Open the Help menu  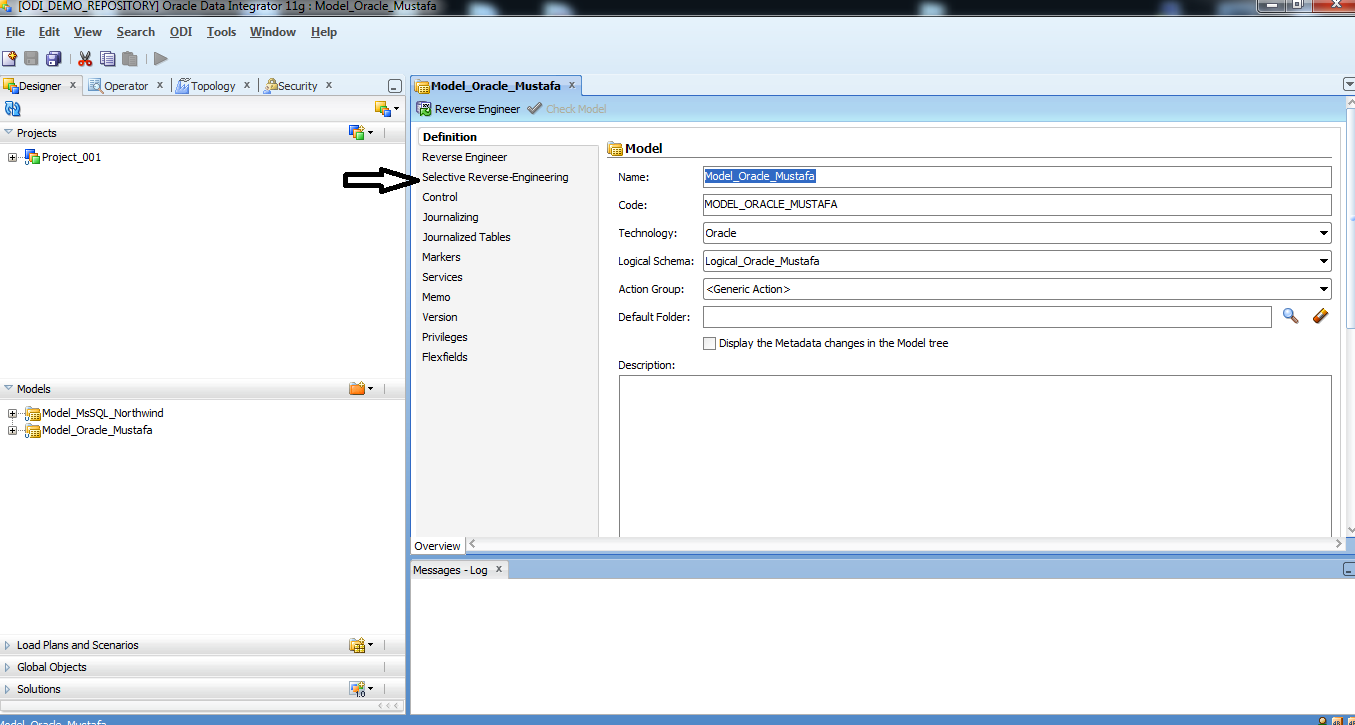coord(324,32)
